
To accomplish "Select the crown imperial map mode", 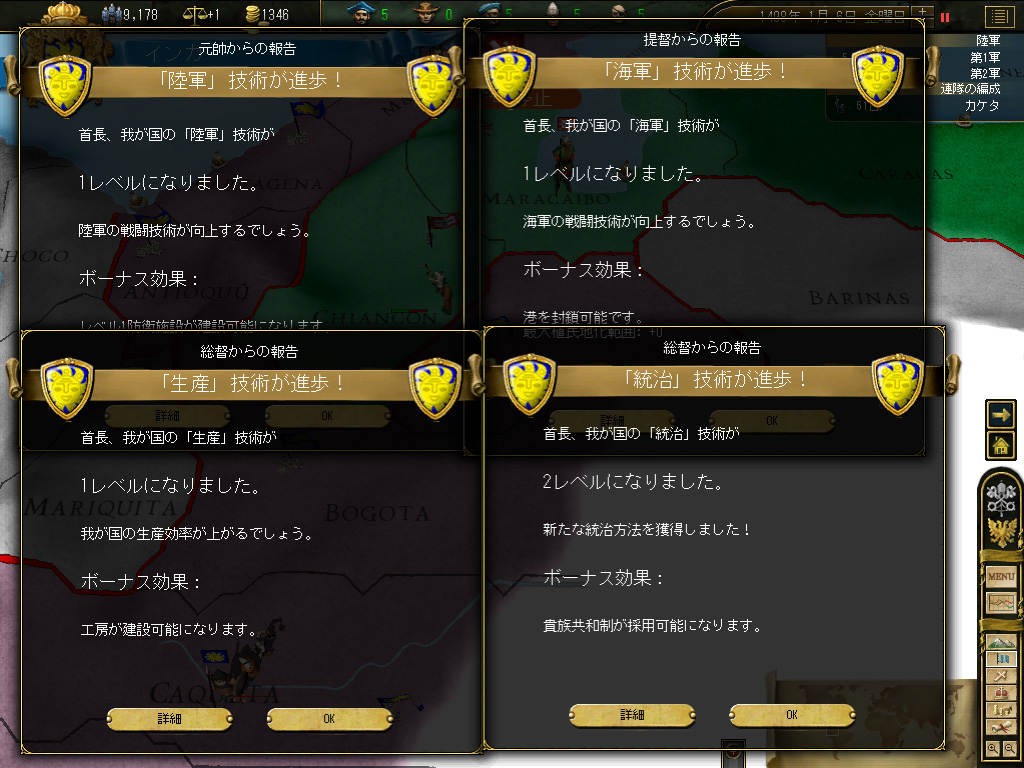I will 1000,693.
